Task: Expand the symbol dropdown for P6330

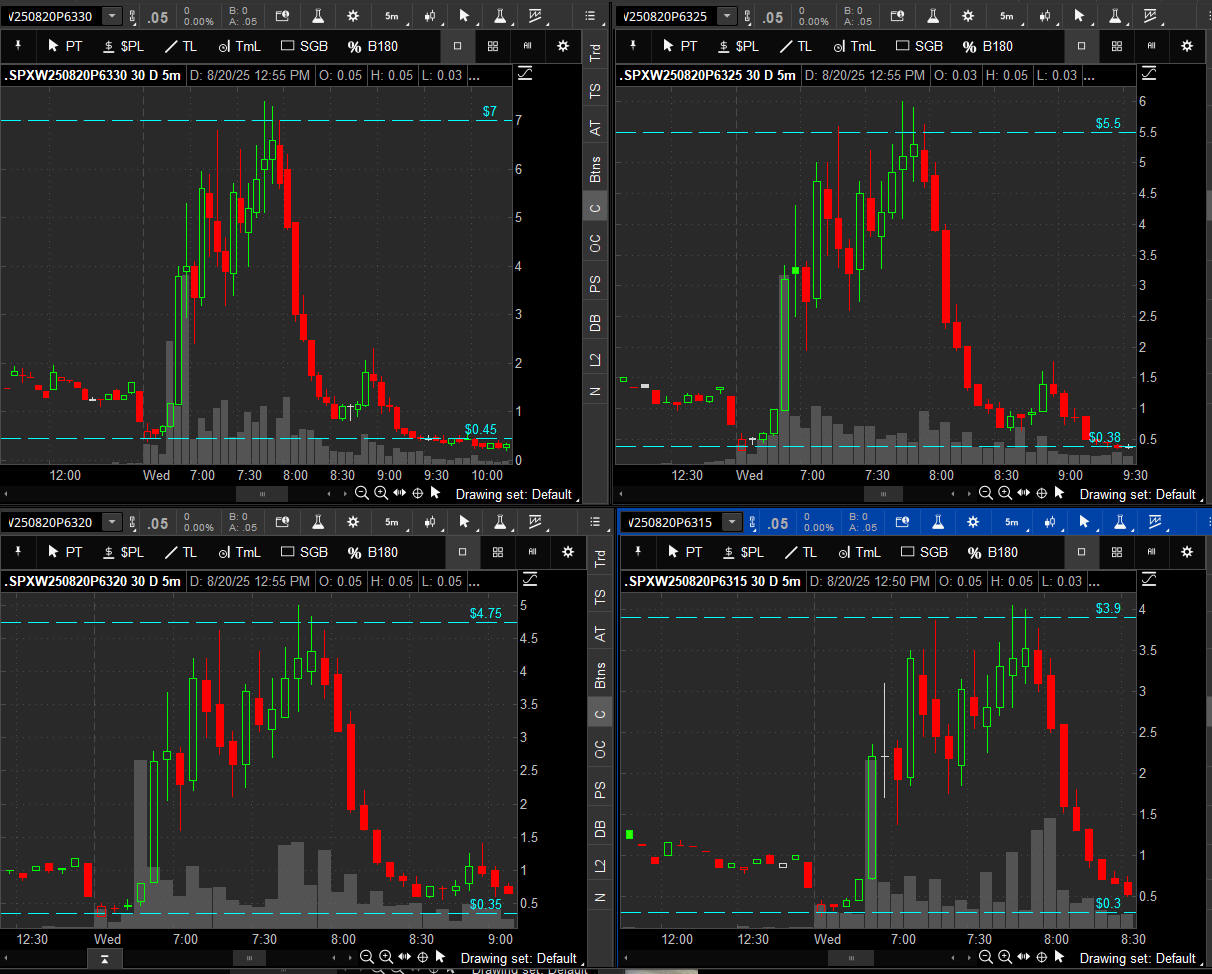Action: coord(111,16)
